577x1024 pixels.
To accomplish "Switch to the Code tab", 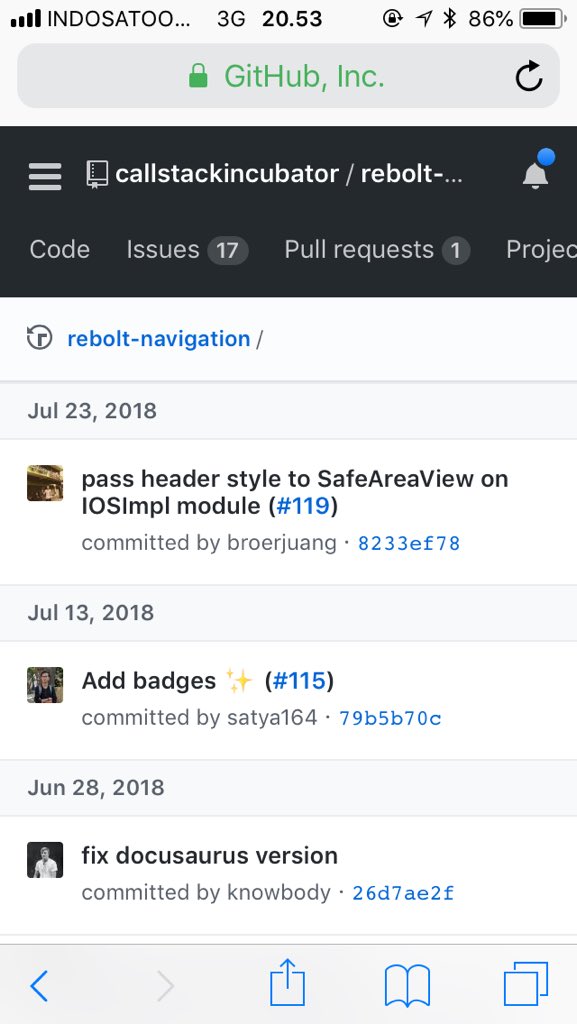I will click(x=59, y=249).
